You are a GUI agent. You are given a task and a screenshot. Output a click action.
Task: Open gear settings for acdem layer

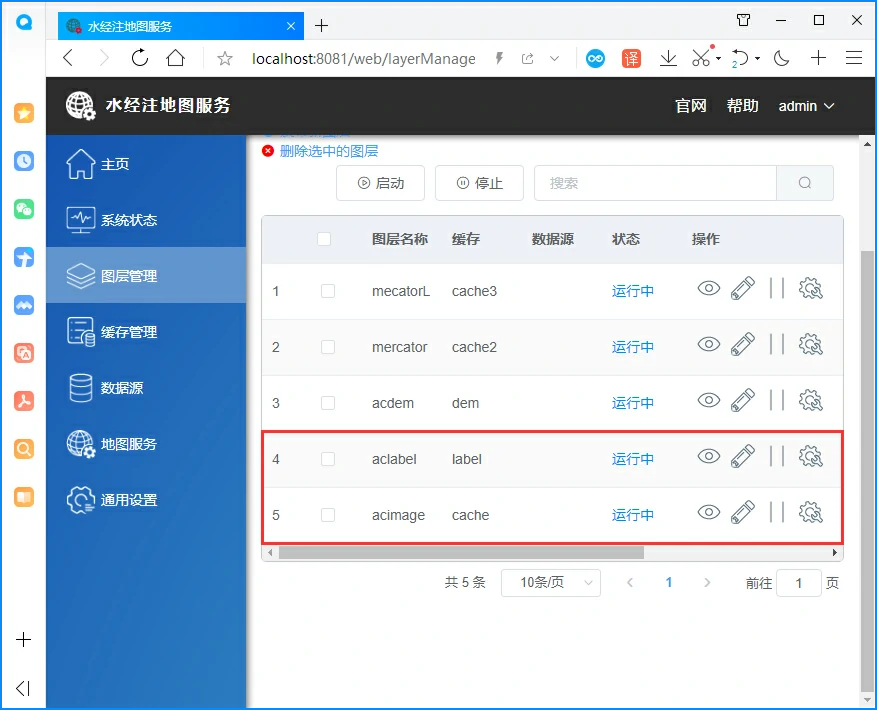point(810,401)
